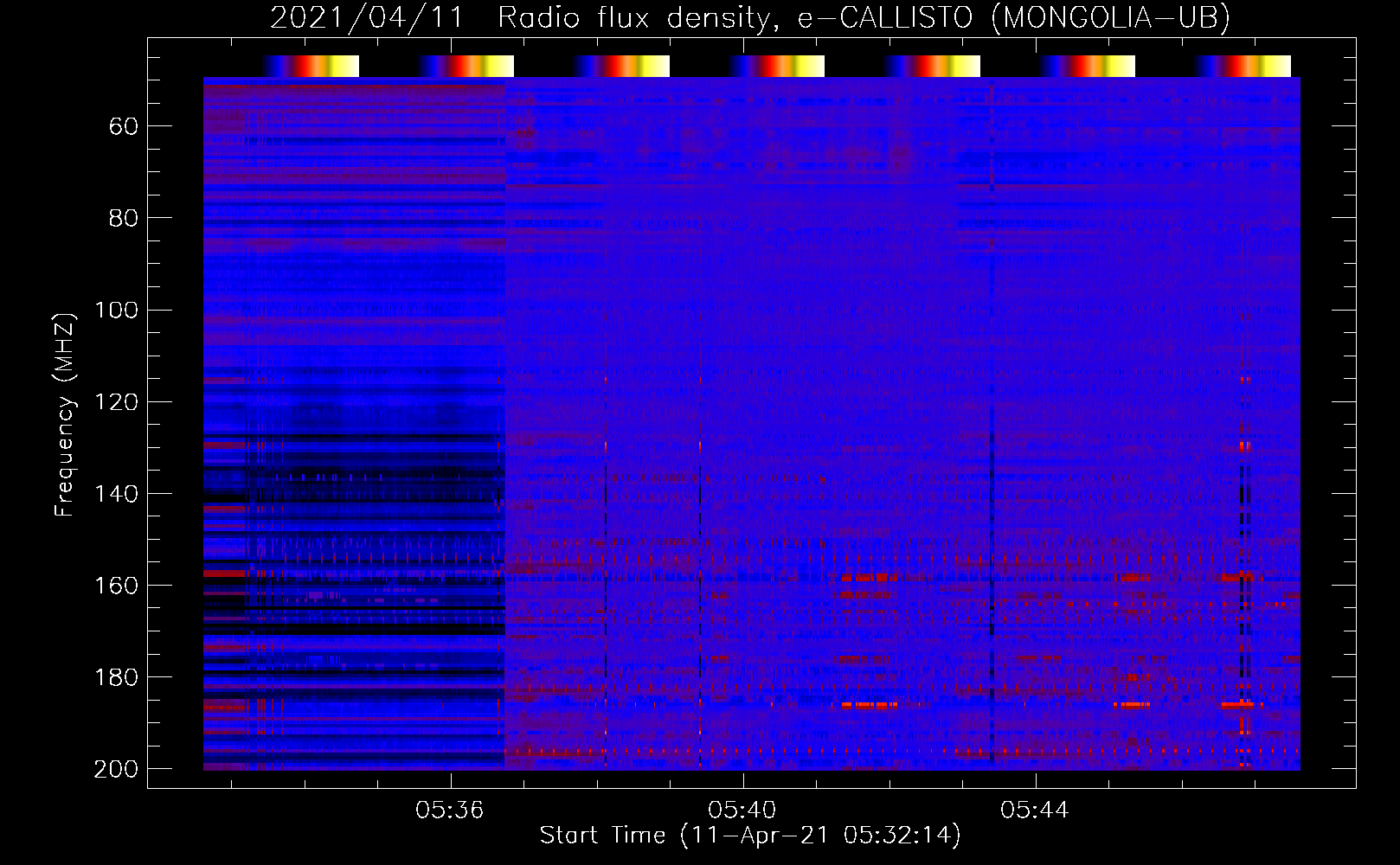The width and height of the screenshot is (1400, 865).
Task: Click the 120 frequency tick label
Action: pos(116,402)
